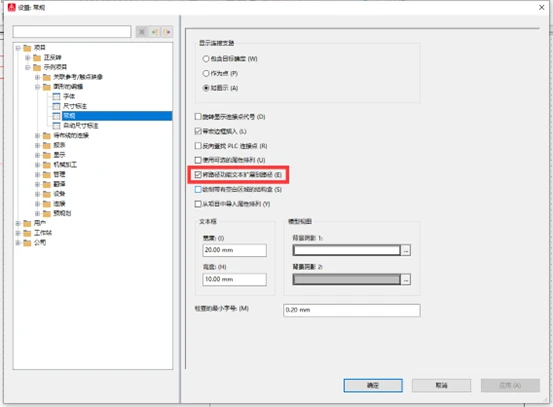Expand the 设备 tree node
This screenshot has width=553, height=407.
[x=37, y=194]
